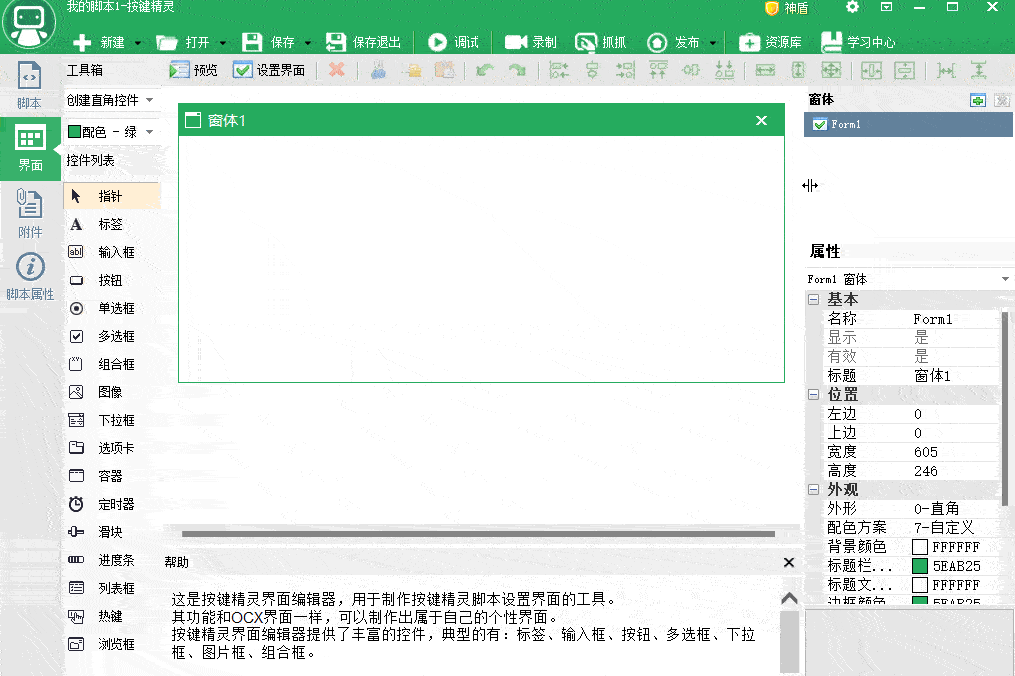Image resolution: width=1015 pixels, height=676 pixels.
Task: Switch to the 附件 sidebar tab
Action: (30, 213)
